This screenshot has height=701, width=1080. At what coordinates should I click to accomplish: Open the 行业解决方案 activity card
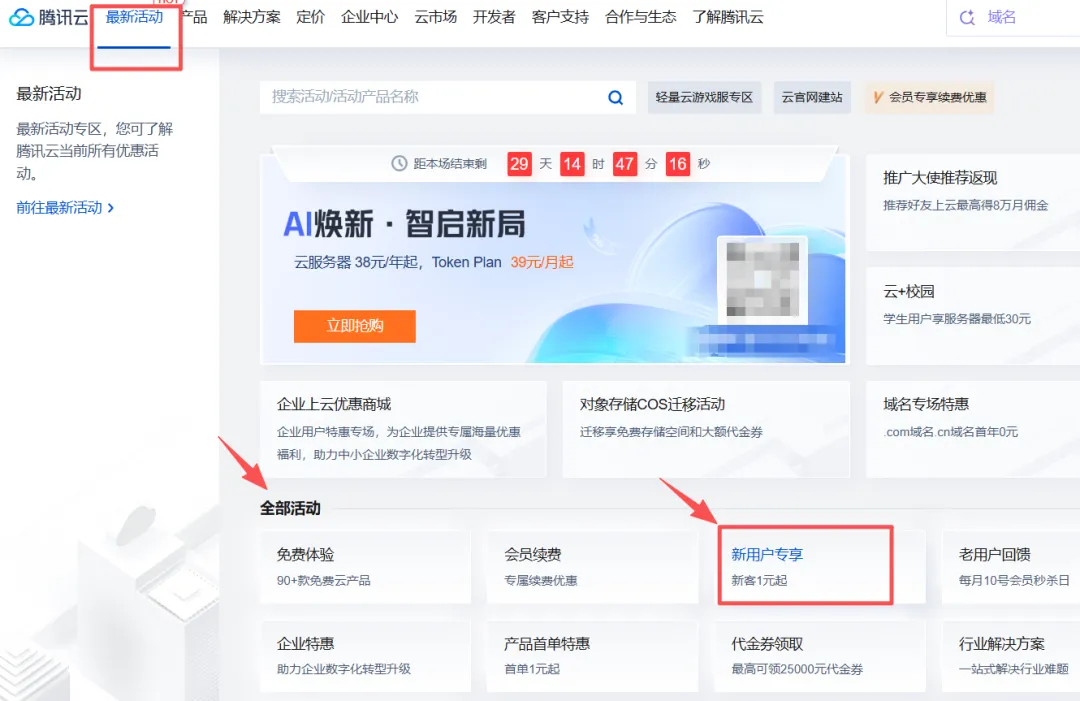(x=1010, y=656)
